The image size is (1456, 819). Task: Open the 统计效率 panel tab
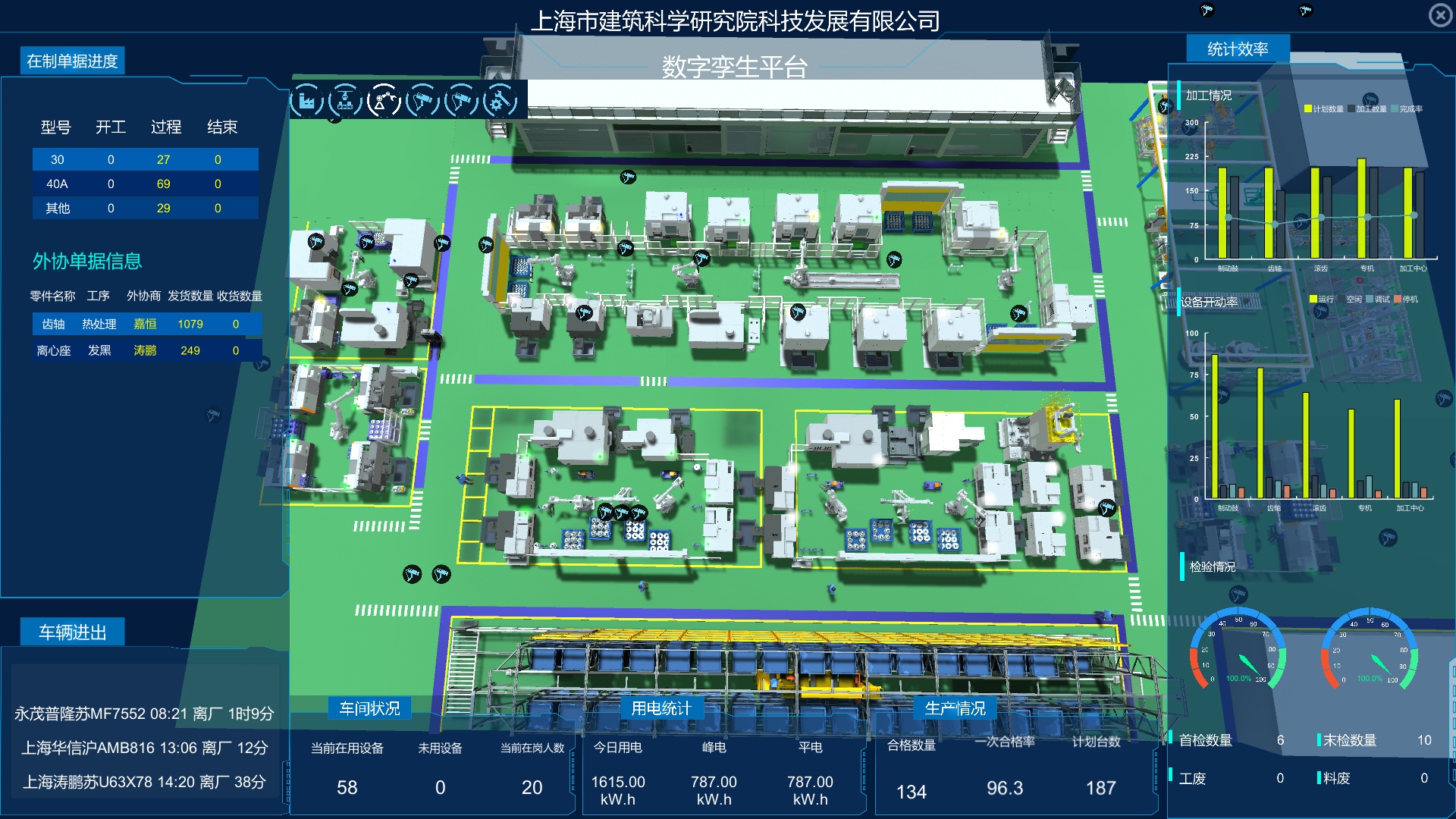1238,49
